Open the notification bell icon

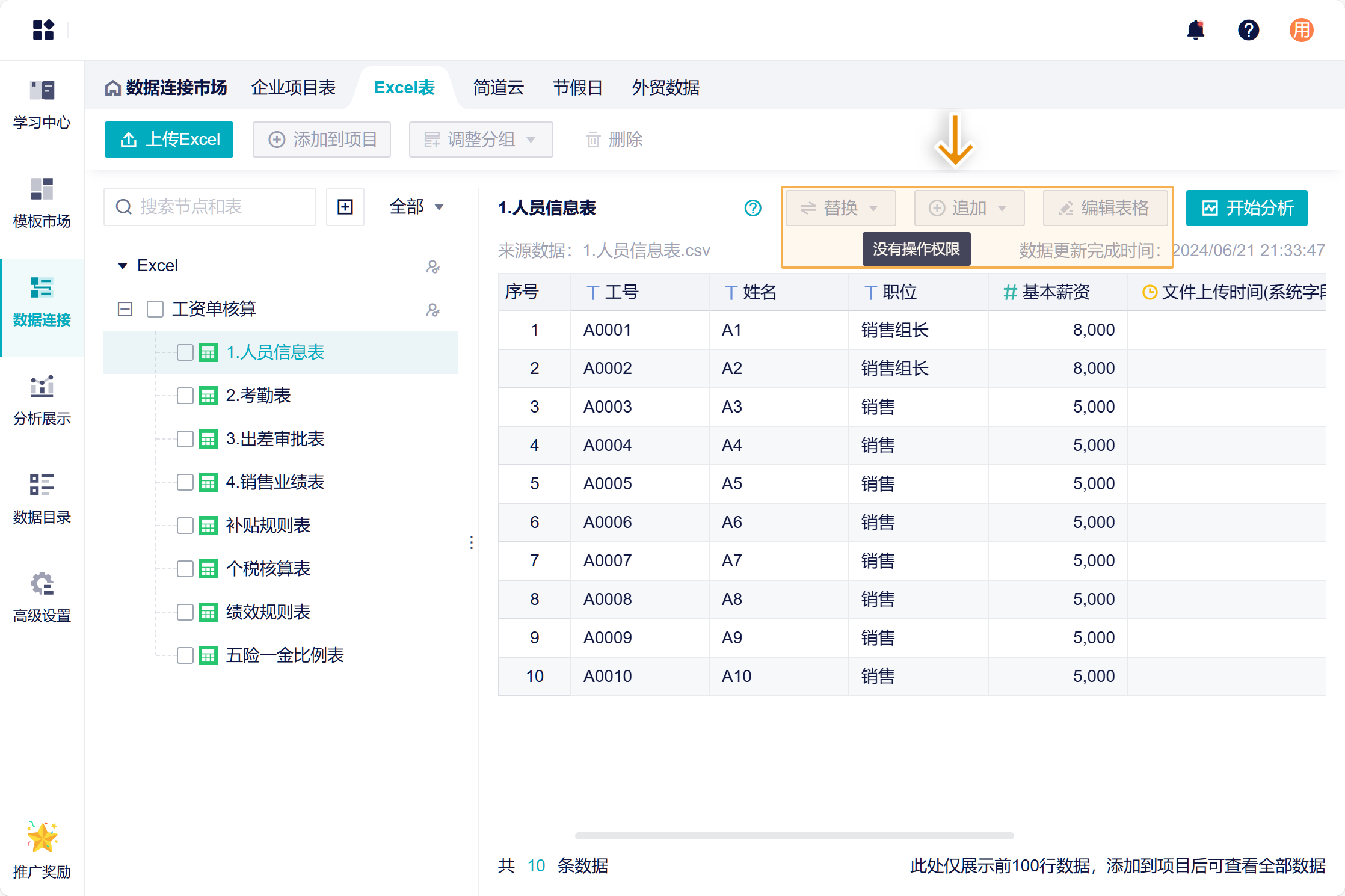pos(1195,30)
